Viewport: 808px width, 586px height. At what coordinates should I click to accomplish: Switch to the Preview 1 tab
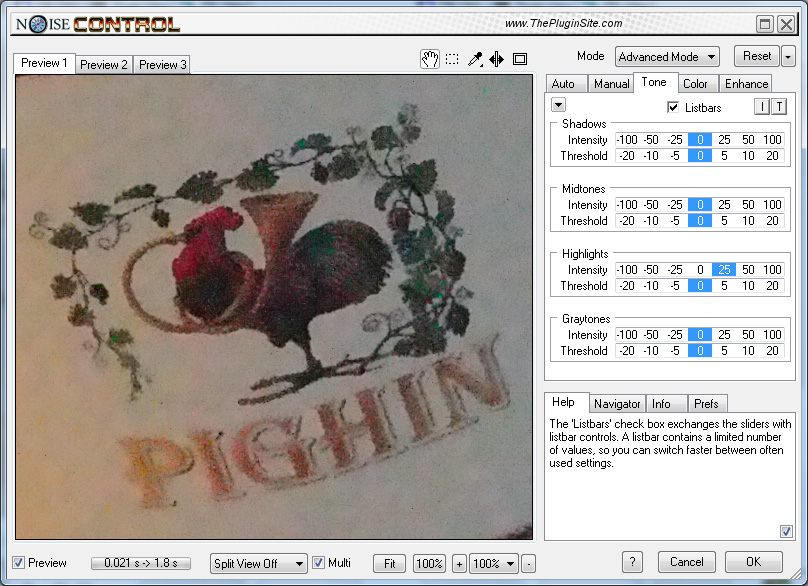(x=44, y=63)
